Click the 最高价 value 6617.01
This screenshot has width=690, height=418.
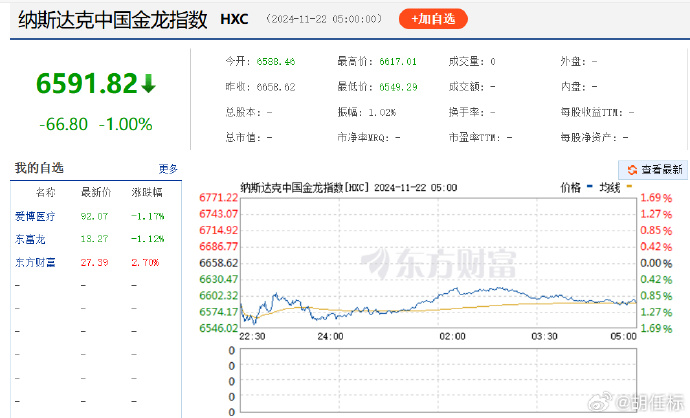tap(398, 62)
